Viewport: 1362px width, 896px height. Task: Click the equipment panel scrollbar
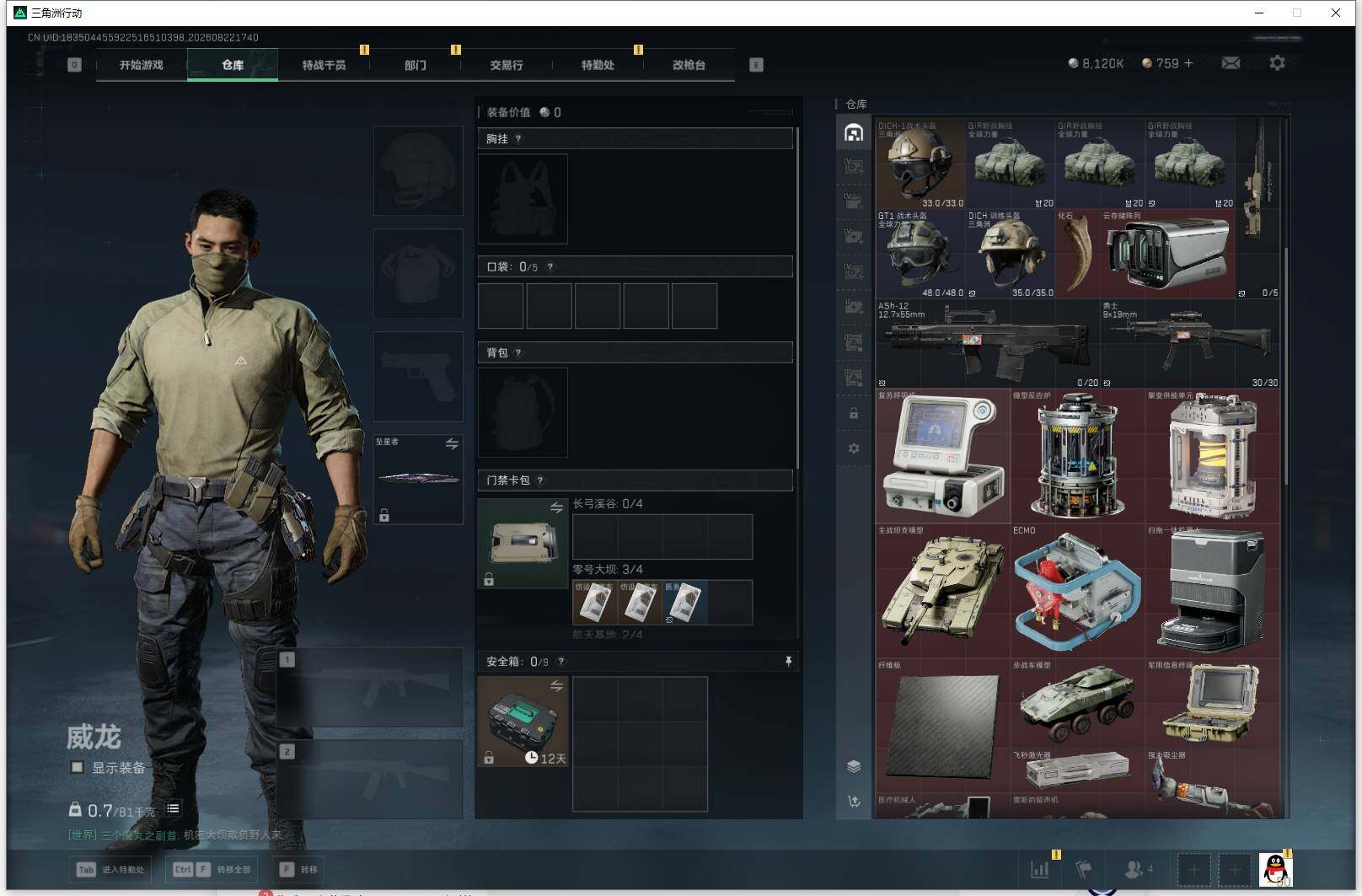click(796, 297)
